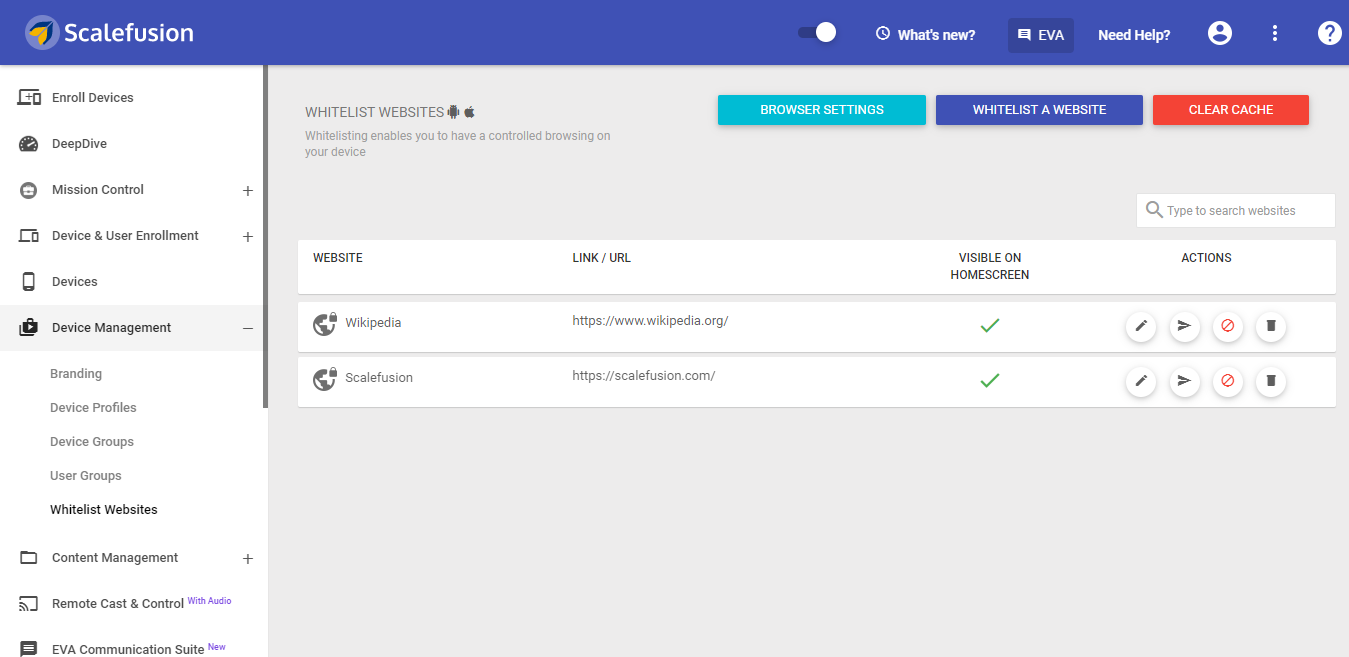The image size is (1349, 657).
Task: Expand Content Management plus sign
Action: tap(248, 559)
